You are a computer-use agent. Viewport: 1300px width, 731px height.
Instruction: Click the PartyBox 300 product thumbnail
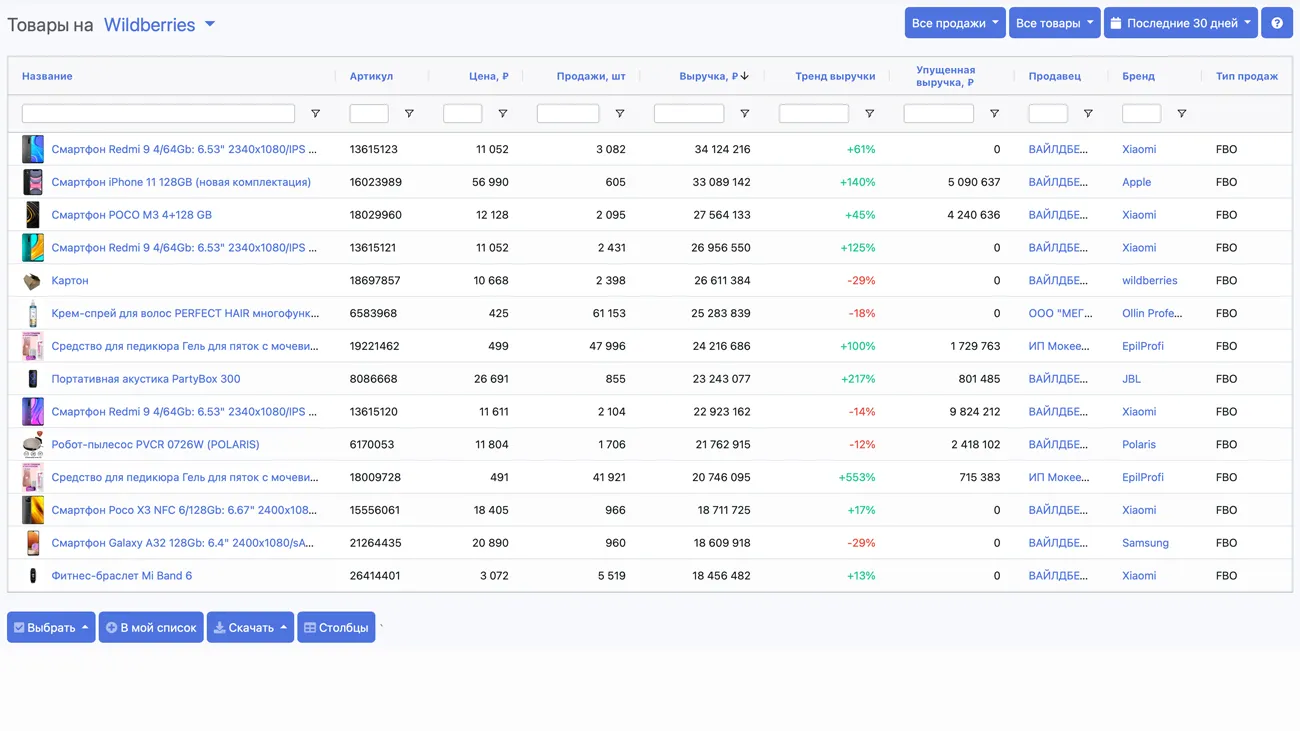pyautogui.click(x=33, y=379)
